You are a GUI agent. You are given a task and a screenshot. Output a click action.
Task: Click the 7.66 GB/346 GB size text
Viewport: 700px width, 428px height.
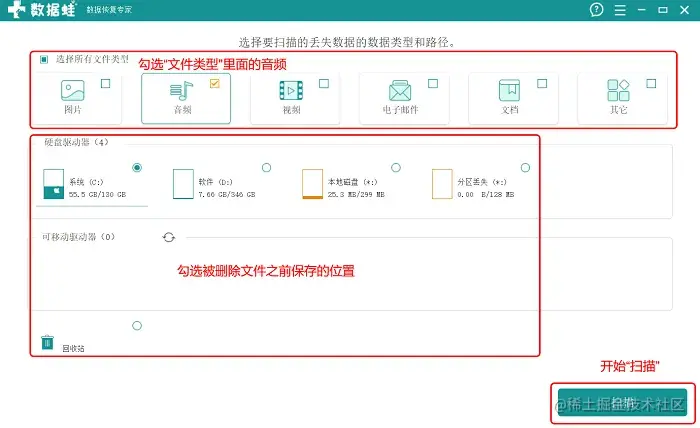(x=227, y=195)
